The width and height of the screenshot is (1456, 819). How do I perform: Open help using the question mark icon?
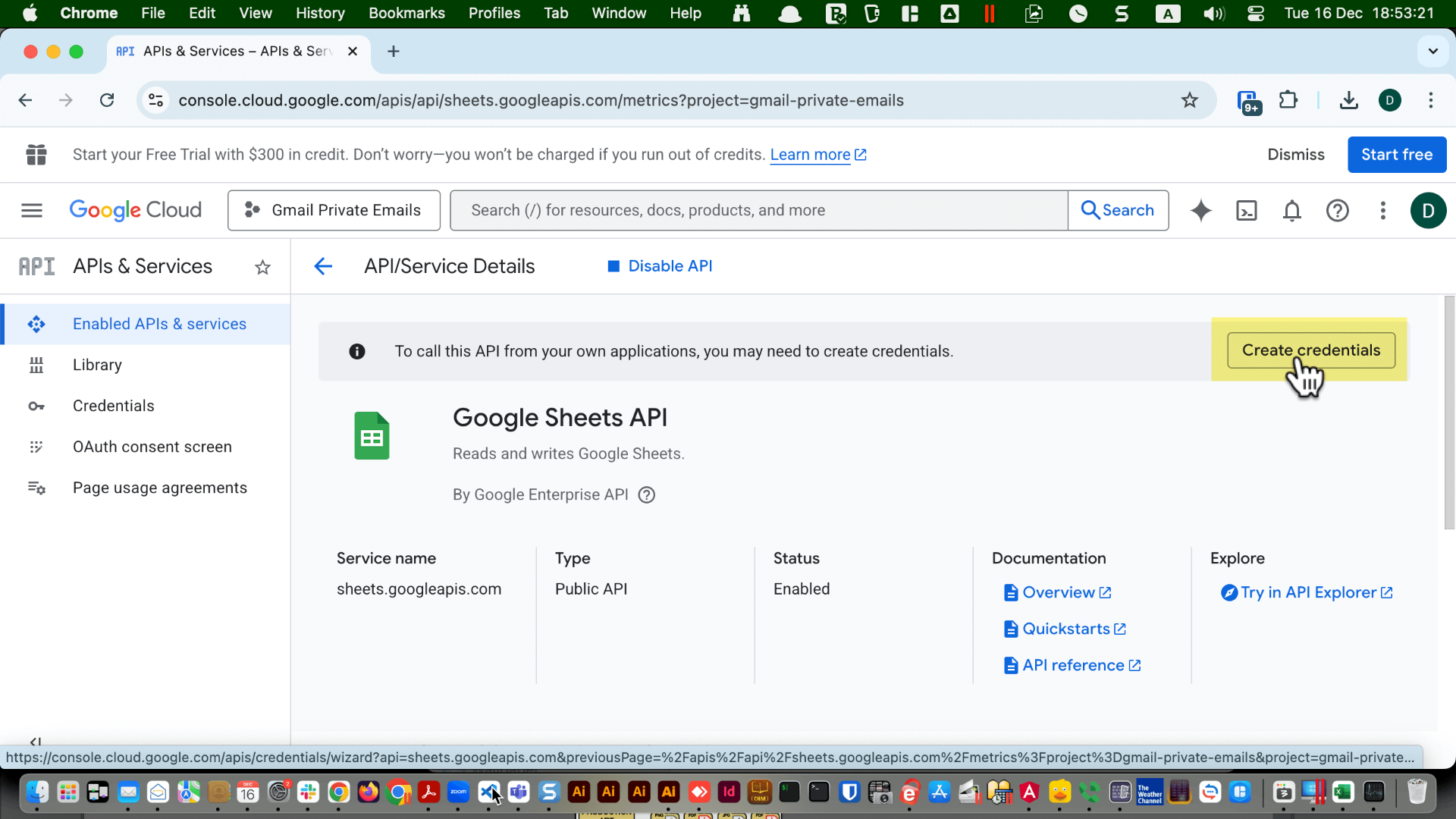(1338, 210)
